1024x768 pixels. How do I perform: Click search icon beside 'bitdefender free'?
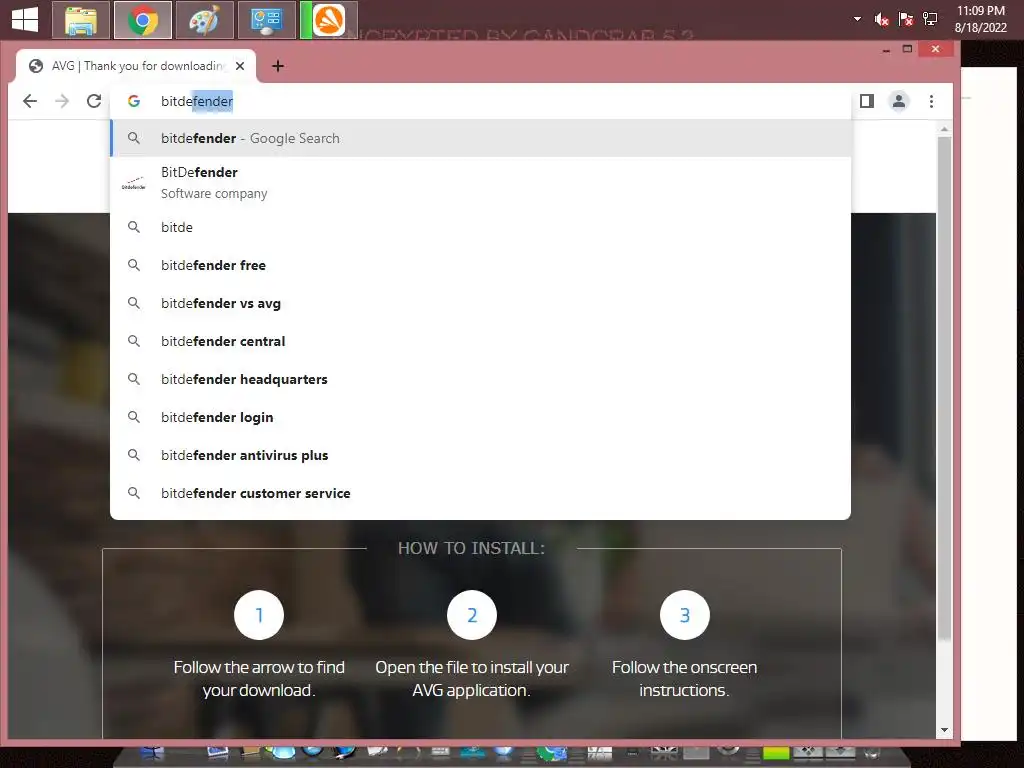[134, 265]
